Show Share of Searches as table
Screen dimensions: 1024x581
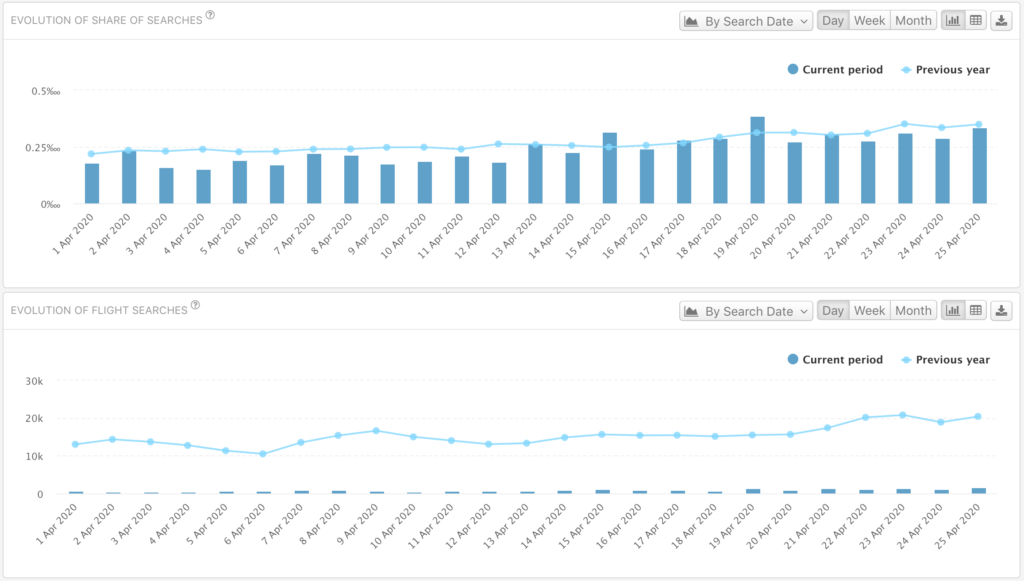coord(976,21)
